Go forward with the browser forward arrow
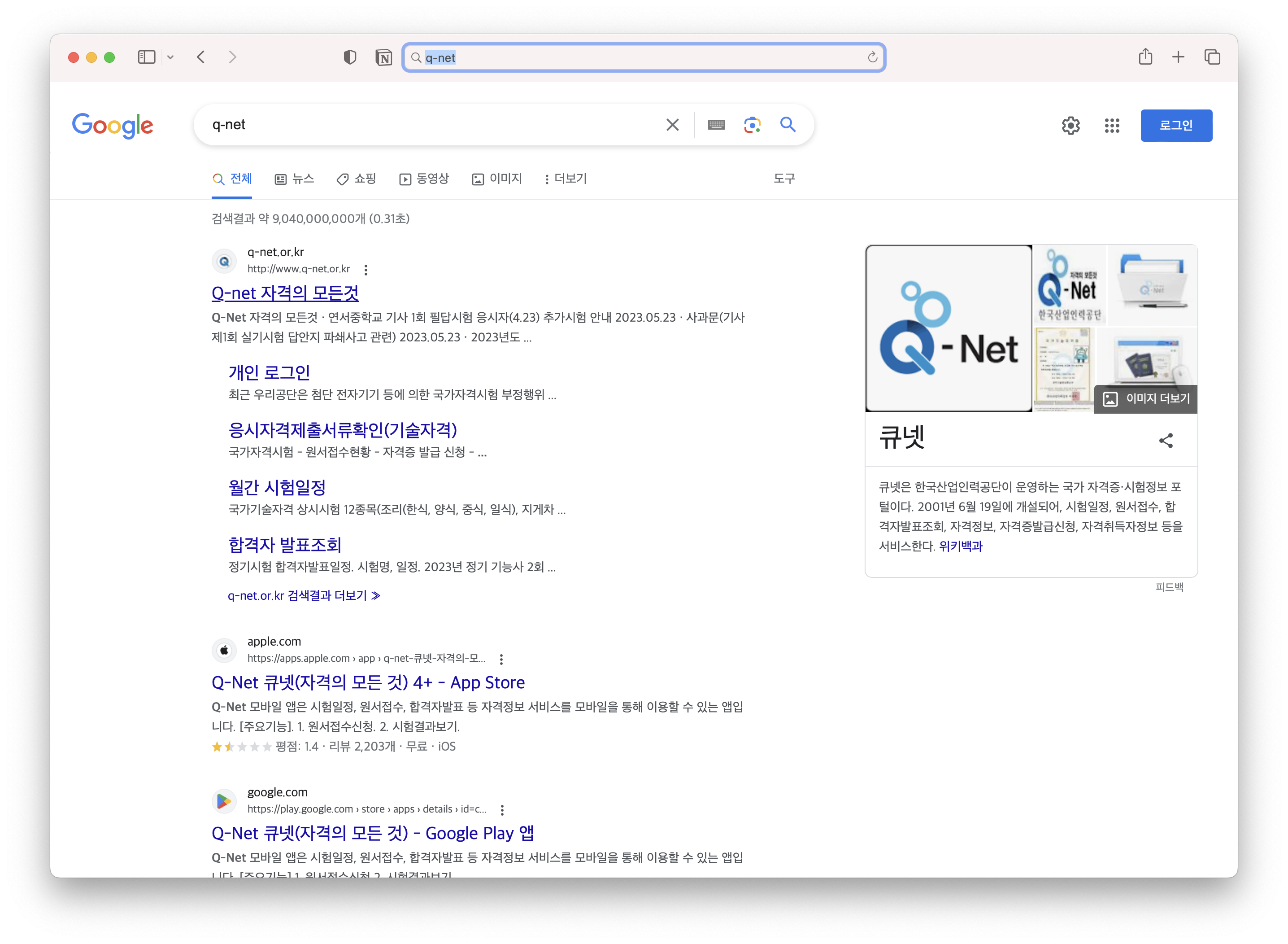 (232, 57)
